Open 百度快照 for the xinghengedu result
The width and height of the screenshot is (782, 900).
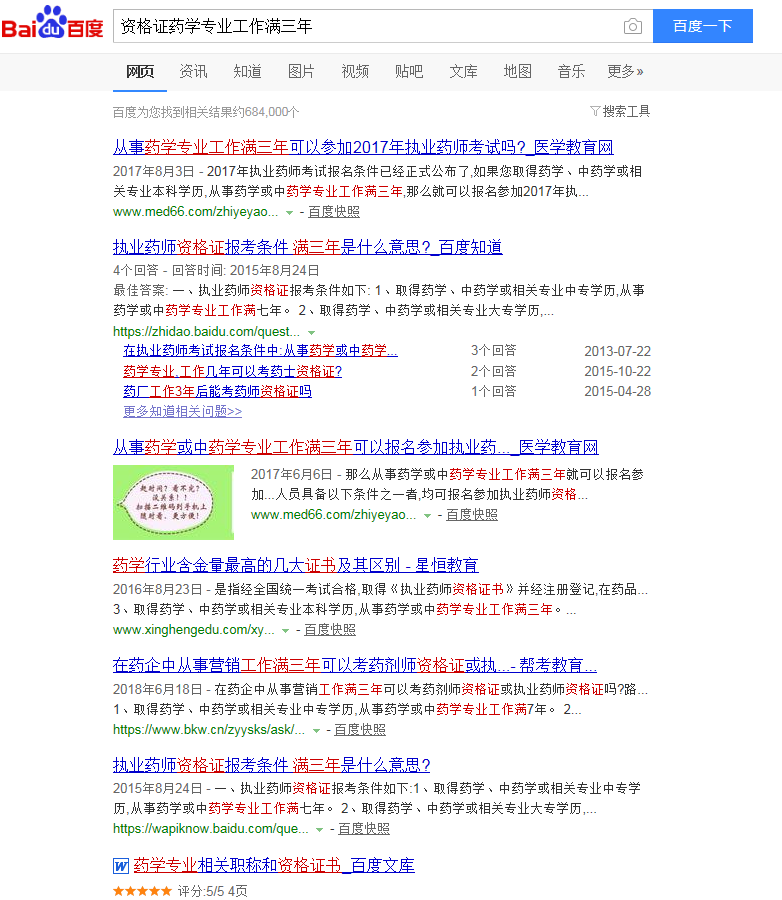pos(330,630)
